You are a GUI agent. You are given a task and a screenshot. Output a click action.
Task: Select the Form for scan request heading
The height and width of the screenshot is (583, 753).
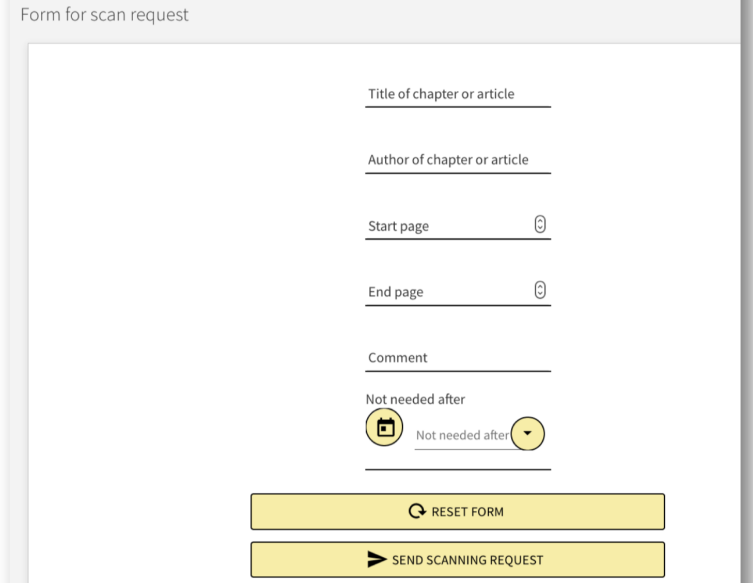pyautogui.click(x=104, y=15)
